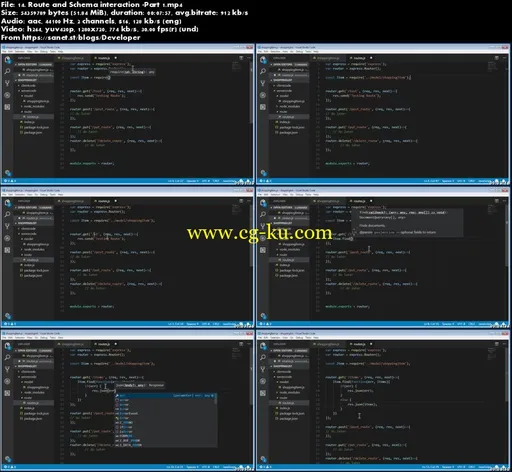Screen dimensions: 512x472
Task: Open Debug view in fifth thumbnail
Action: tap(7, 381)
